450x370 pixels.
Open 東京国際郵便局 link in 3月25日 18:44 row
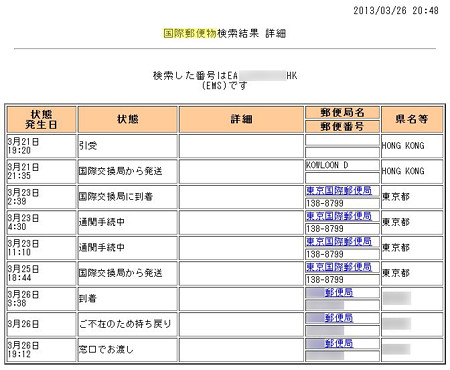click(339, 267)
